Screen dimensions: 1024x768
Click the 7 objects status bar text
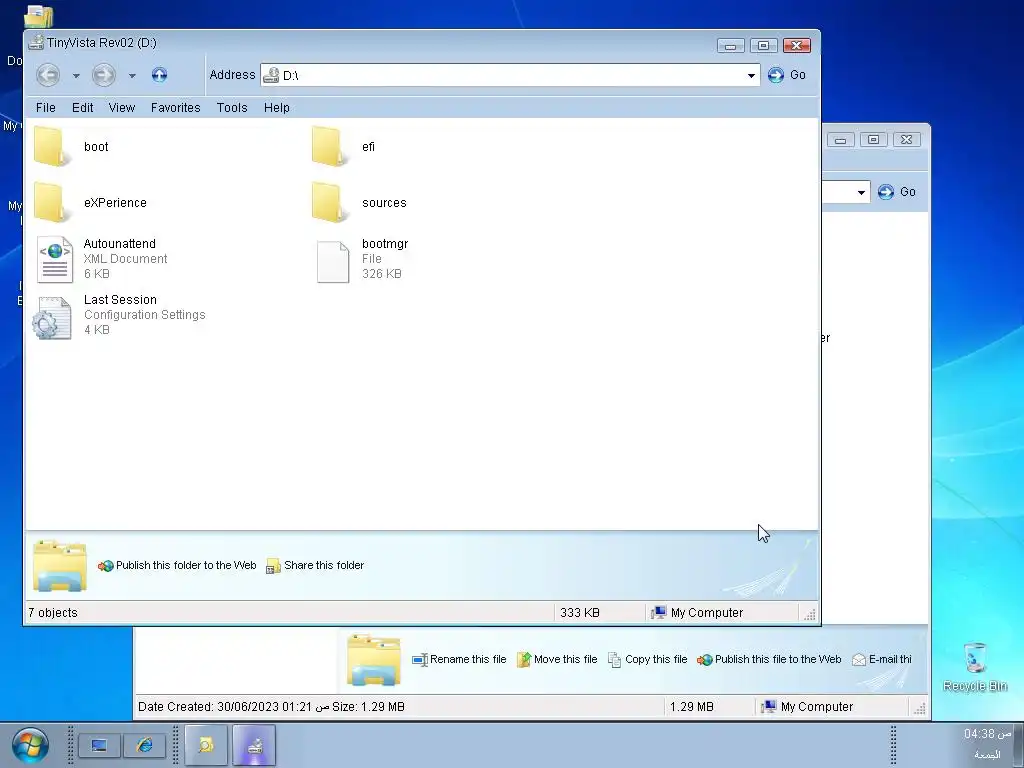(x=53, y=613)
